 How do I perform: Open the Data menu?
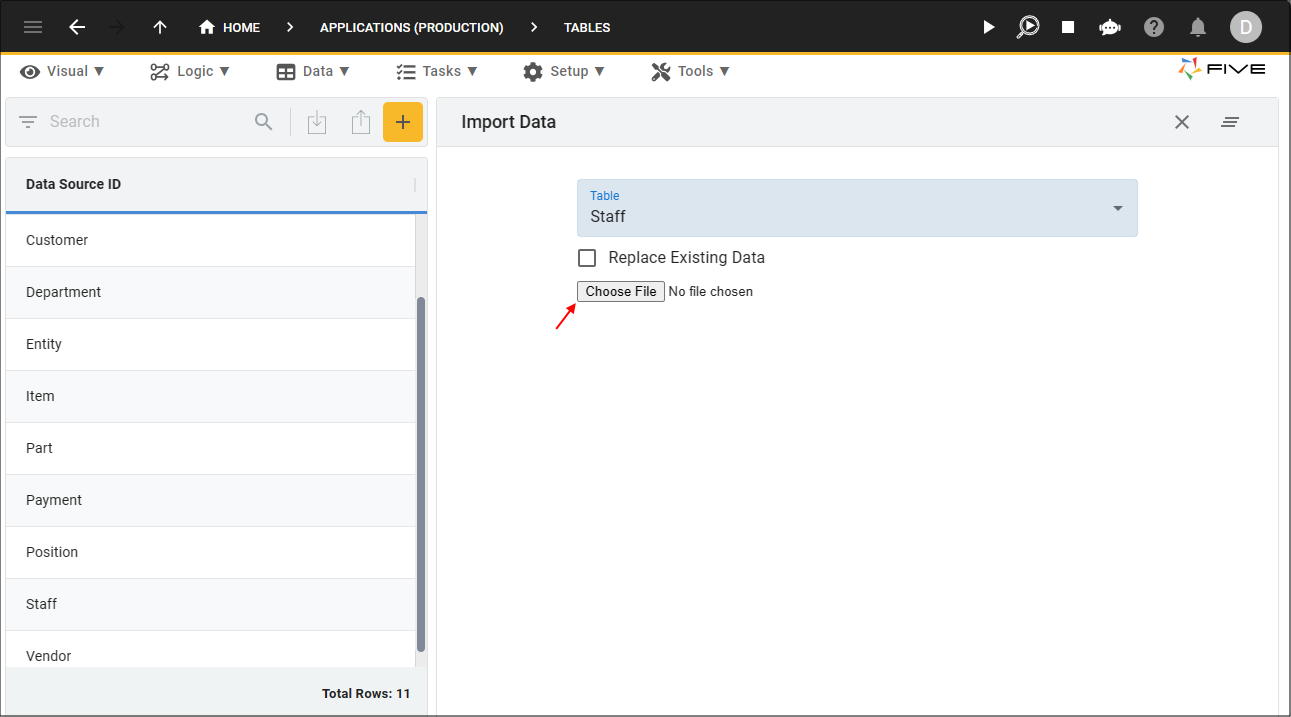pyautogui.click(x=313, y=71)
